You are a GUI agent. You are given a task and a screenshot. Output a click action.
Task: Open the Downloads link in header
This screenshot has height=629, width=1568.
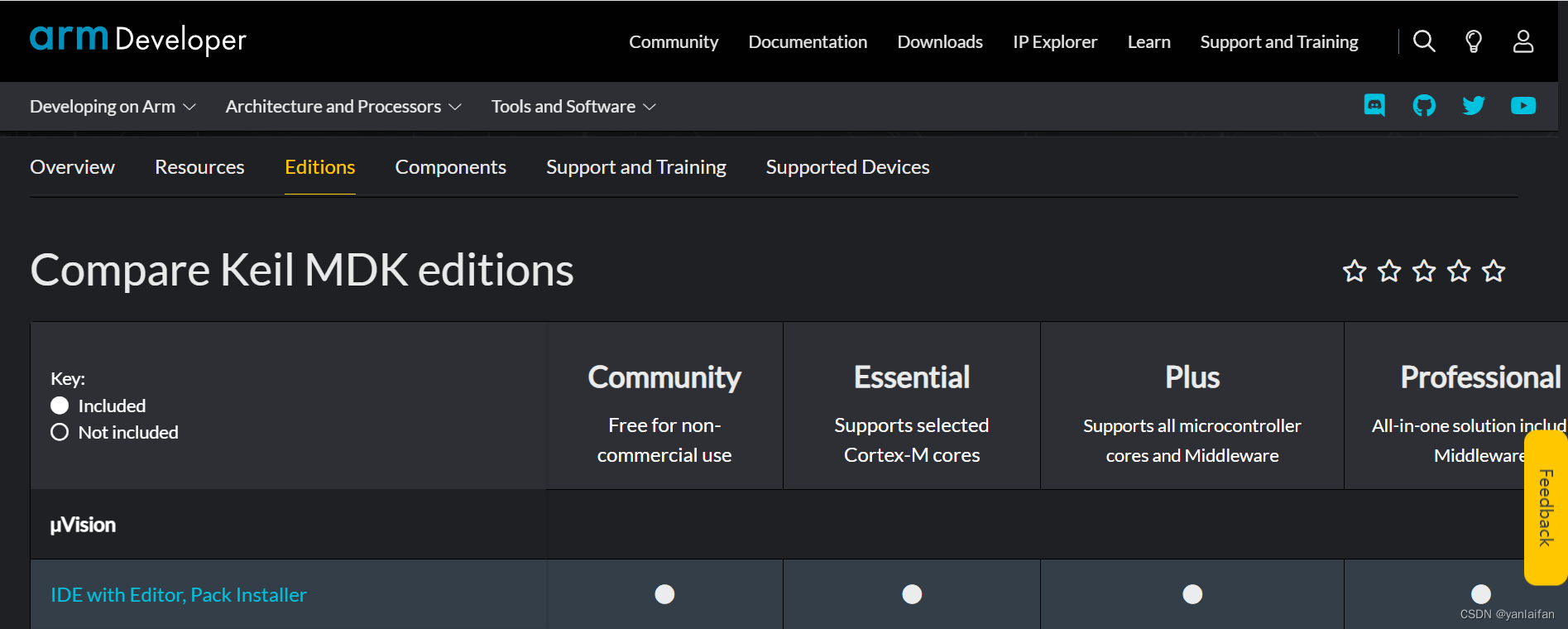[940, 42]
